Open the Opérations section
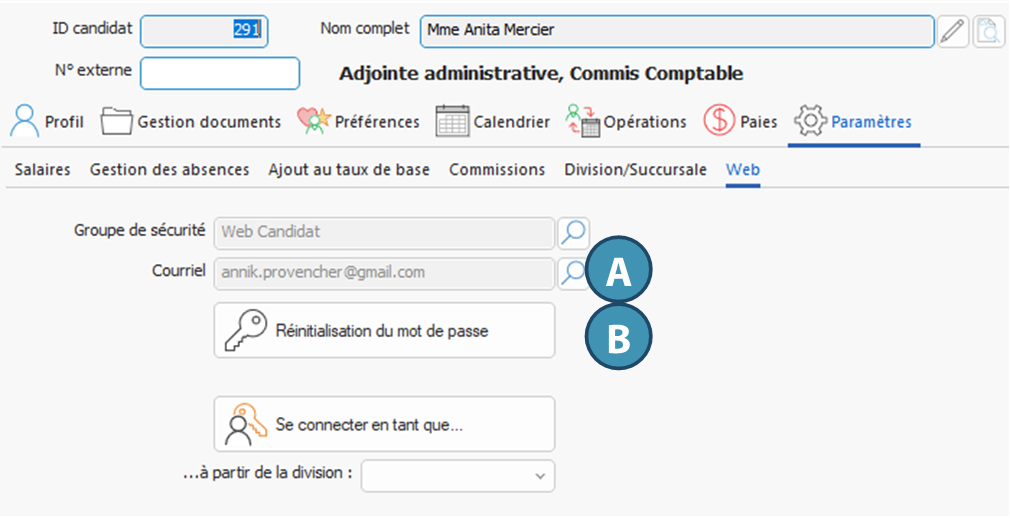This screenshot has height=518, width=1010. click(627, 122)
